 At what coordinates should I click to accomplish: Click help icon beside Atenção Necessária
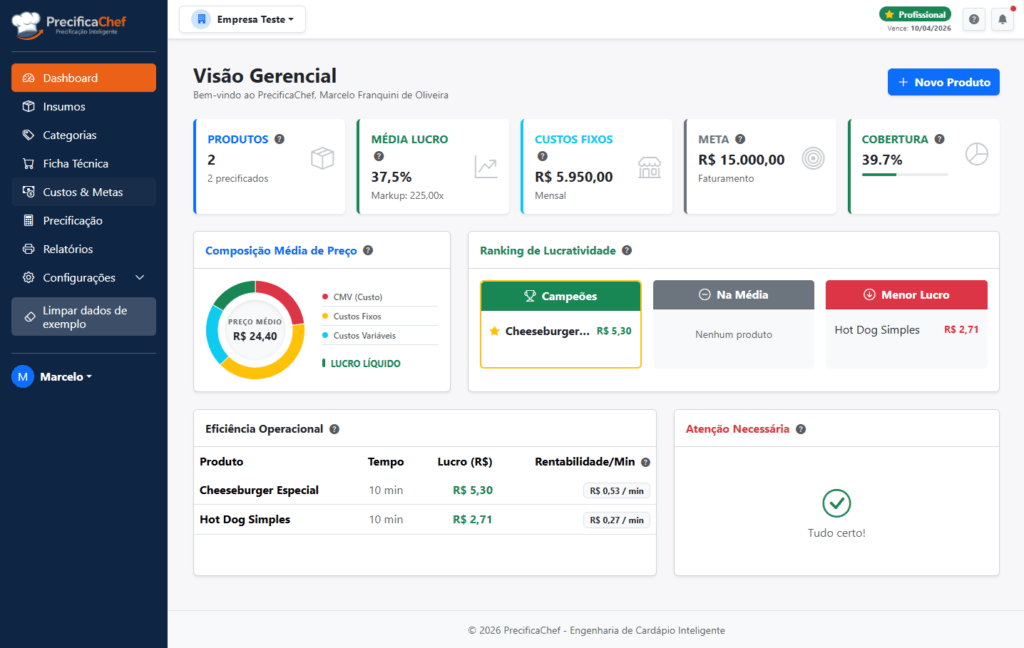(801, 429)
